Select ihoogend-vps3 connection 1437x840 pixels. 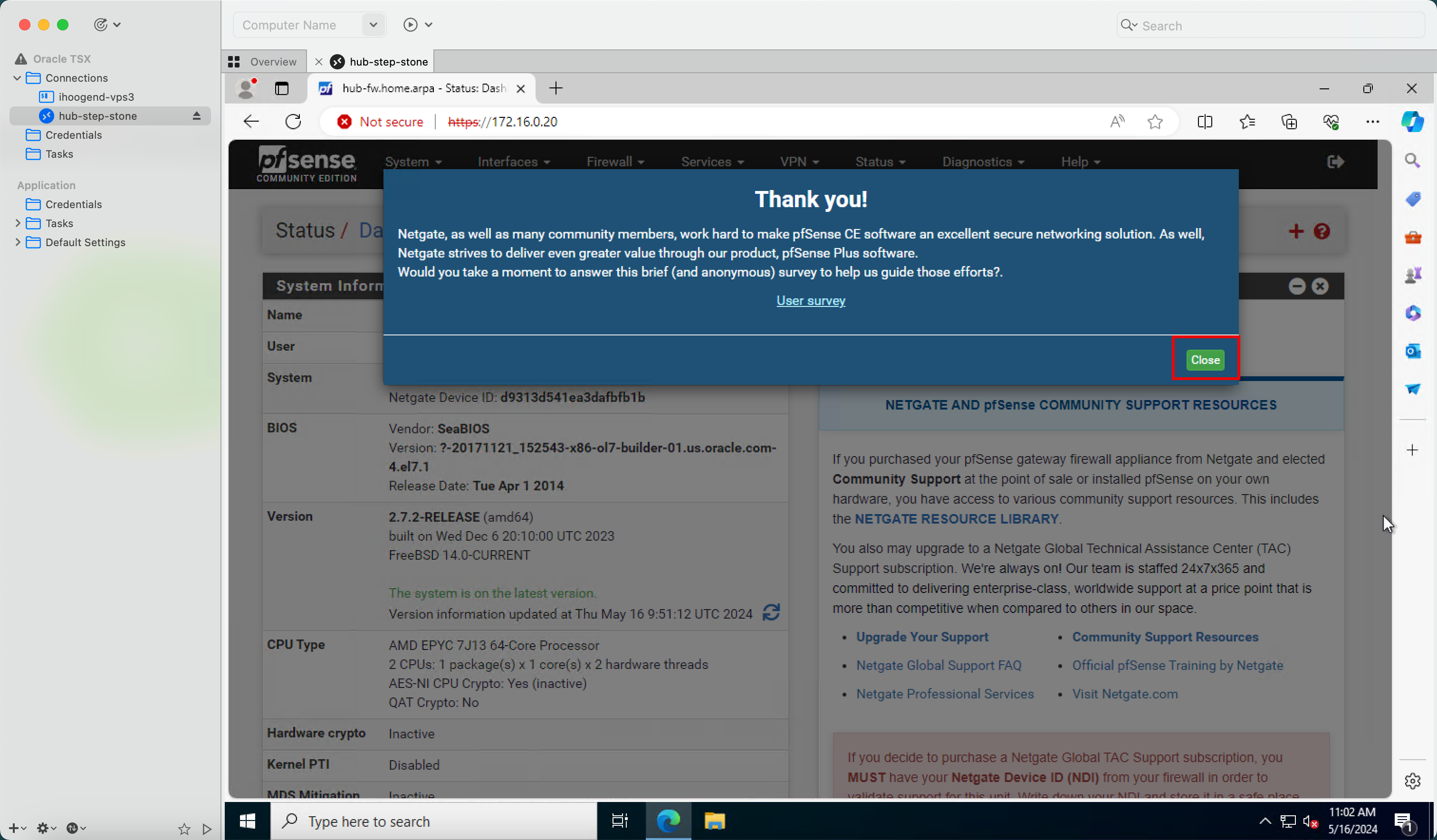point(96,97)
